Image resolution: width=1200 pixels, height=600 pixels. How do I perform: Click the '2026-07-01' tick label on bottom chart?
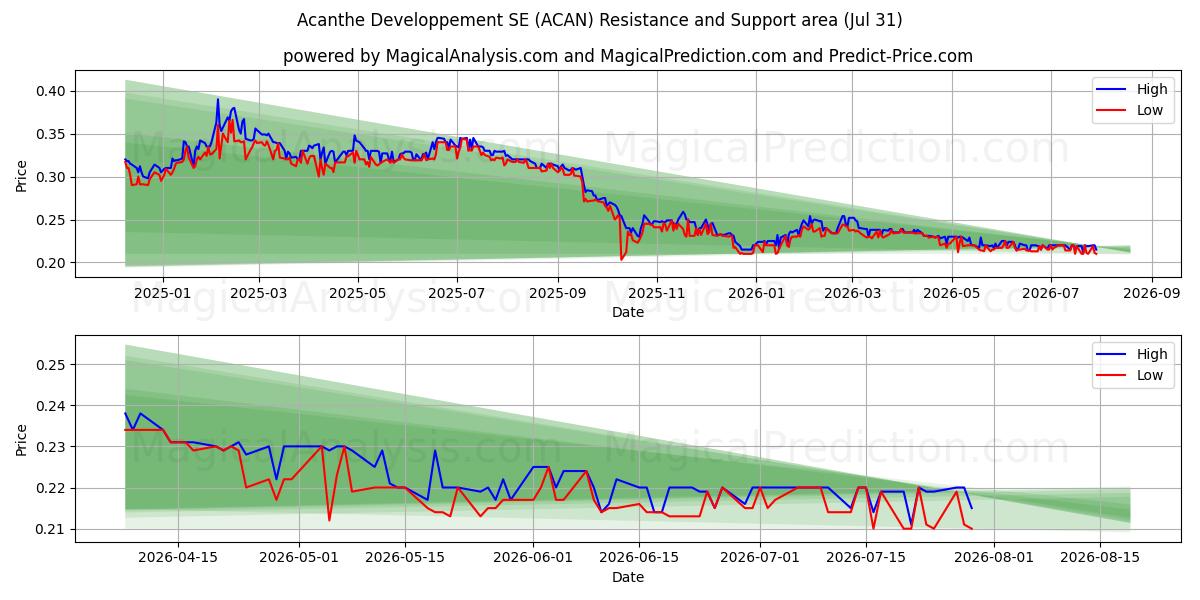coord(760,559)
